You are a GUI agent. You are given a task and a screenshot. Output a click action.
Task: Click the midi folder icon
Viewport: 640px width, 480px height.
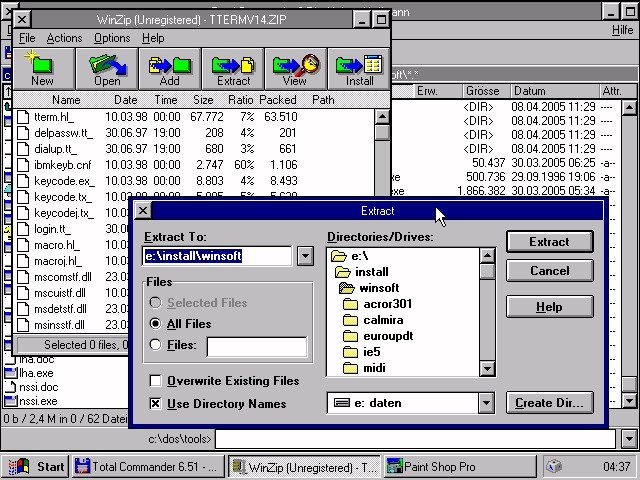[350, 368]
